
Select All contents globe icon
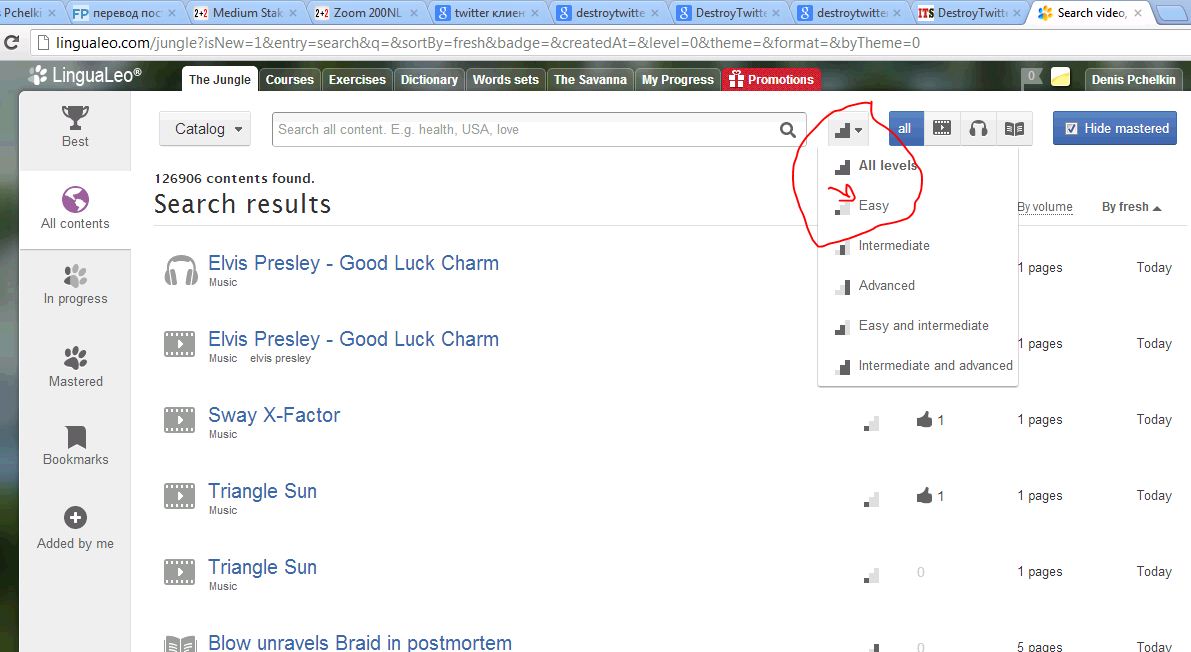click(x=75, y=200)
